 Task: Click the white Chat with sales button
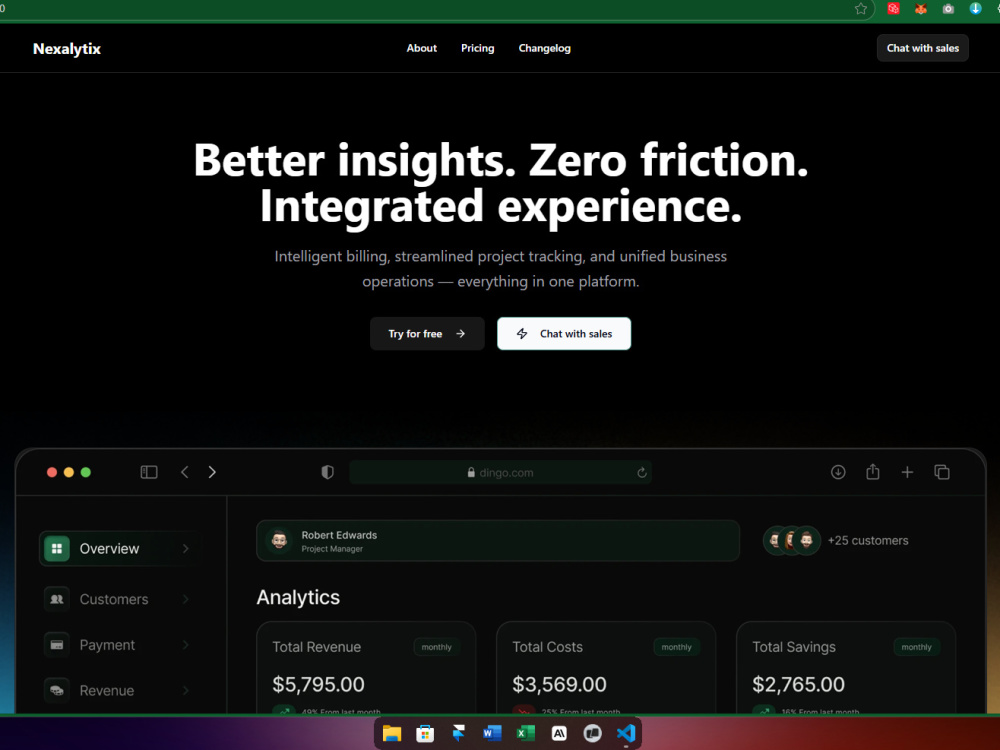(564, 334)
